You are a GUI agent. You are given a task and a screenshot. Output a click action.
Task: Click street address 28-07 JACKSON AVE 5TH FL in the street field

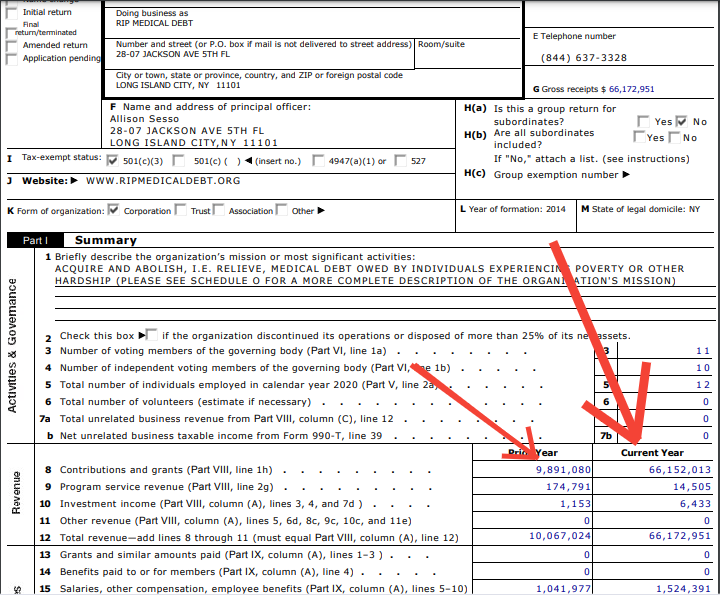(x=173, y=54)
